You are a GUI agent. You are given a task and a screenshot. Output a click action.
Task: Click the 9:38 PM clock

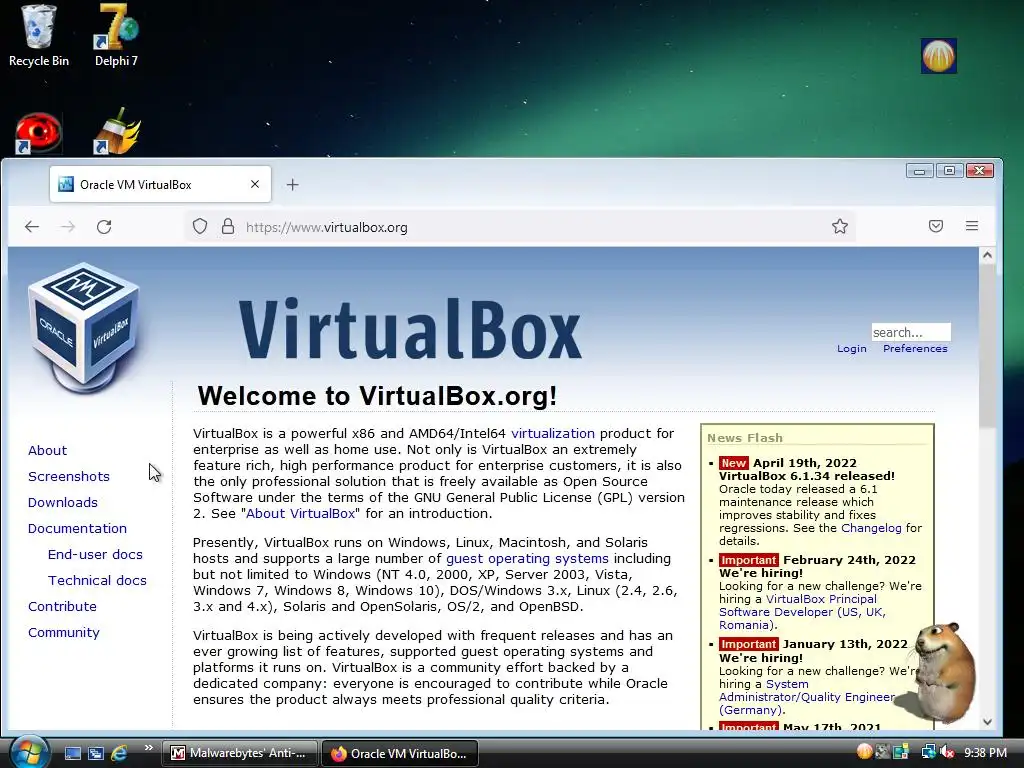tap(985, 752)
